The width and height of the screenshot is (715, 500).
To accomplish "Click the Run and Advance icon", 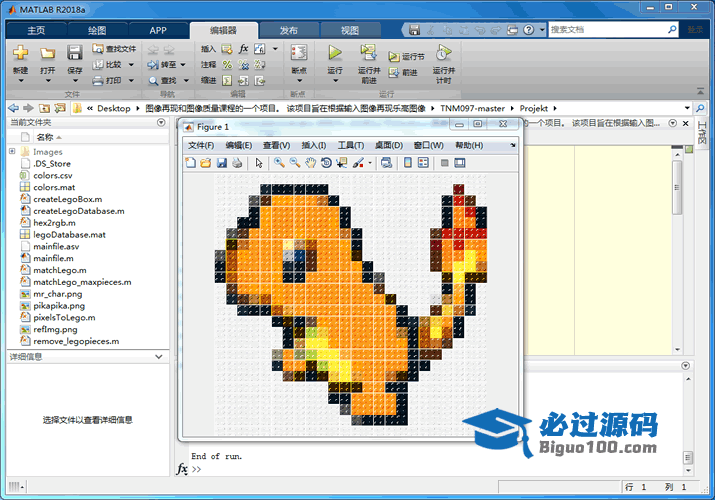I will (x=368, y=52).
